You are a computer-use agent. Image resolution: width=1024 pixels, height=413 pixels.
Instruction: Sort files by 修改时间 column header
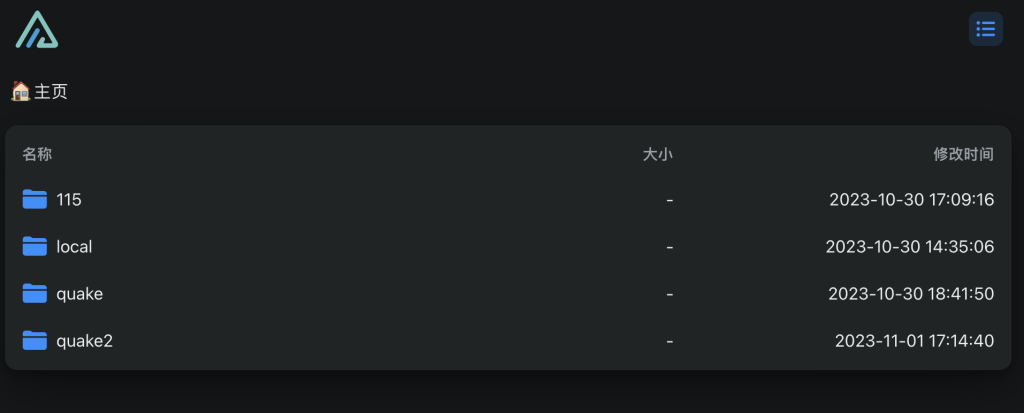(964, 154)
